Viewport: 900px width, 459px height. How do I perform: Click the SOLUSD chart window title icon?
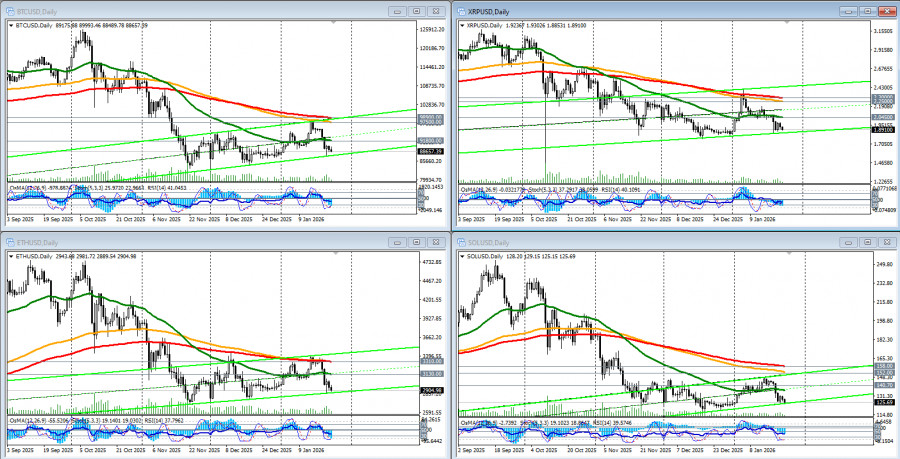[x=461, y=242]
